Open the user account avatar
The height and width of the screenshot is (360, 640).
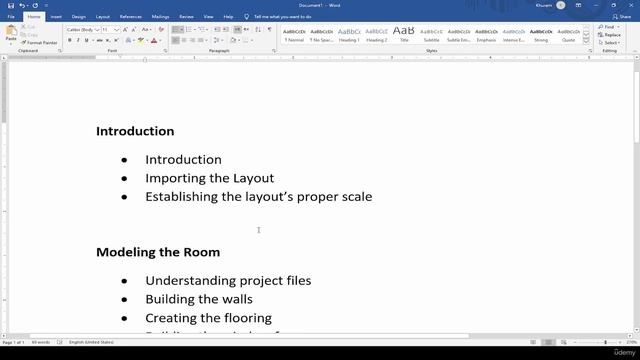coord(561,5)
